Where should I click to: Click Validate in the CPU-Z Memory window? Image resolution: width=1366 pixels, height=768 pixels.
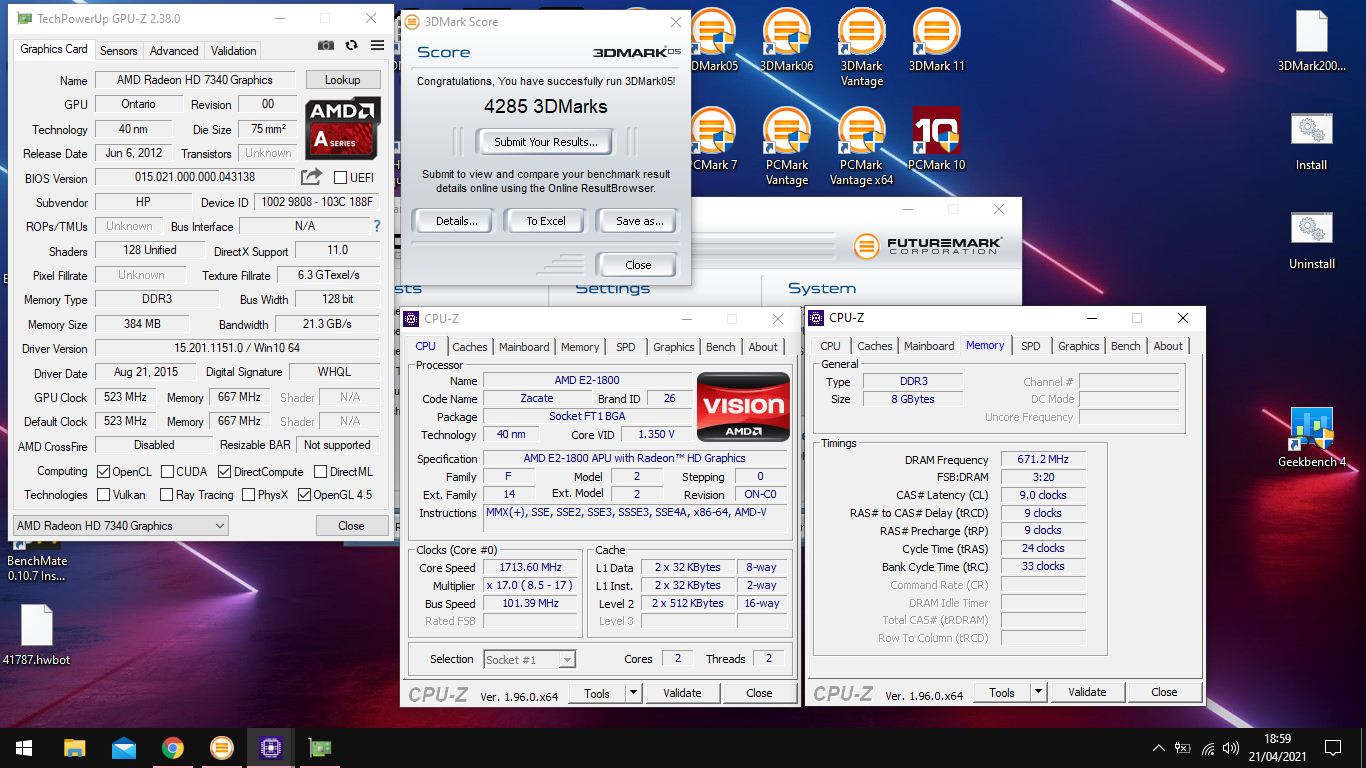1087,692
